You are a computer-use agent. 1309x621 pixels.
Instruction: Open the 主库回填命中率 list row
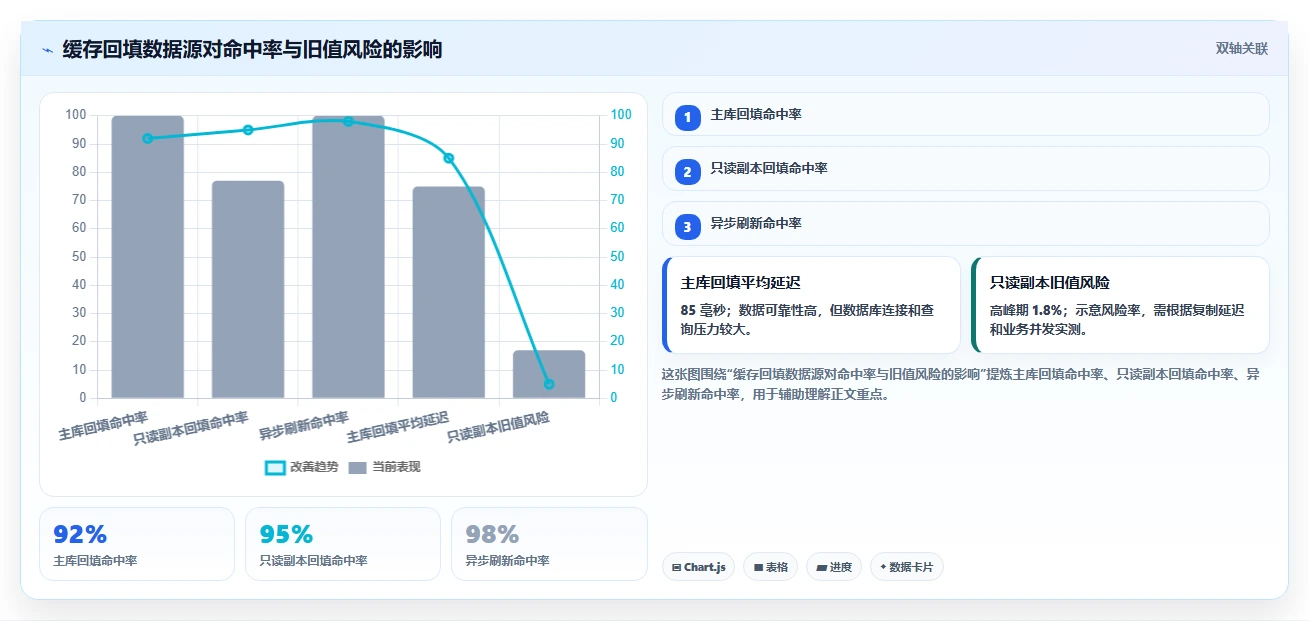tap(965, 114)
